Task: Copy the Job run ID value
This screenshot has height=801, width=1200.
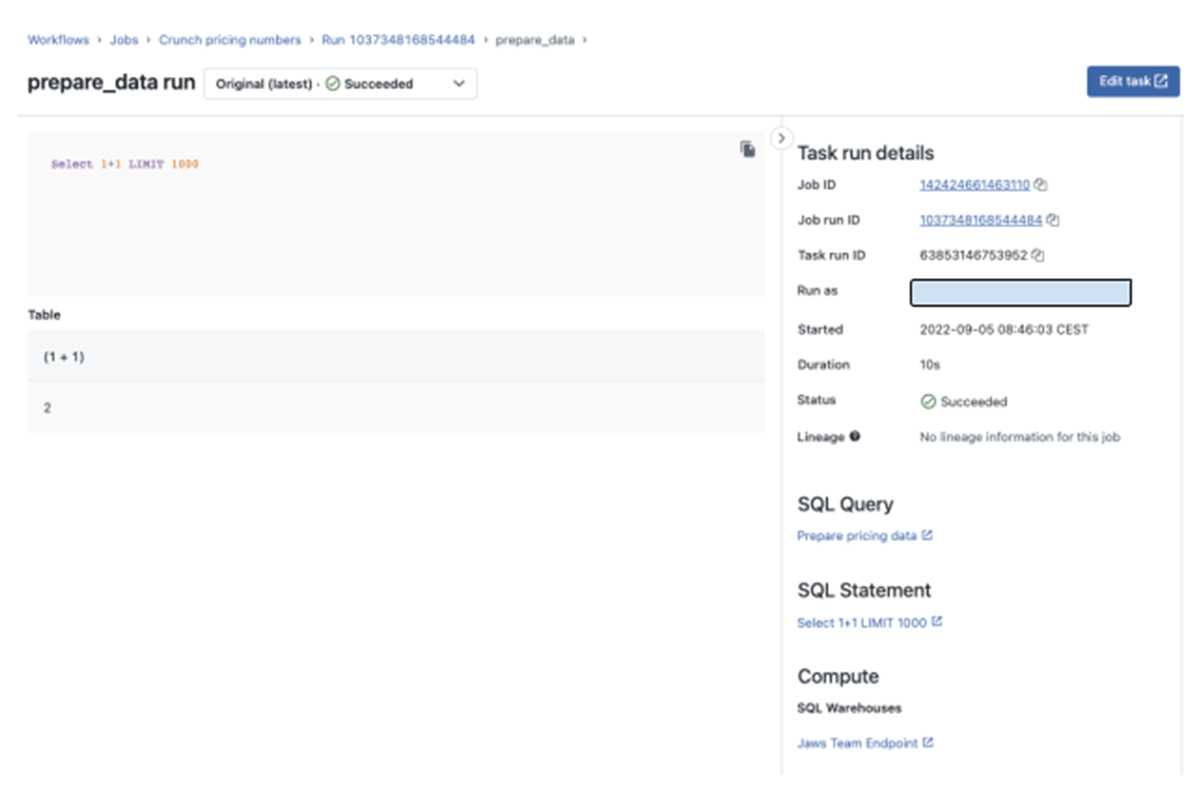Action: tap(1053, 220)
